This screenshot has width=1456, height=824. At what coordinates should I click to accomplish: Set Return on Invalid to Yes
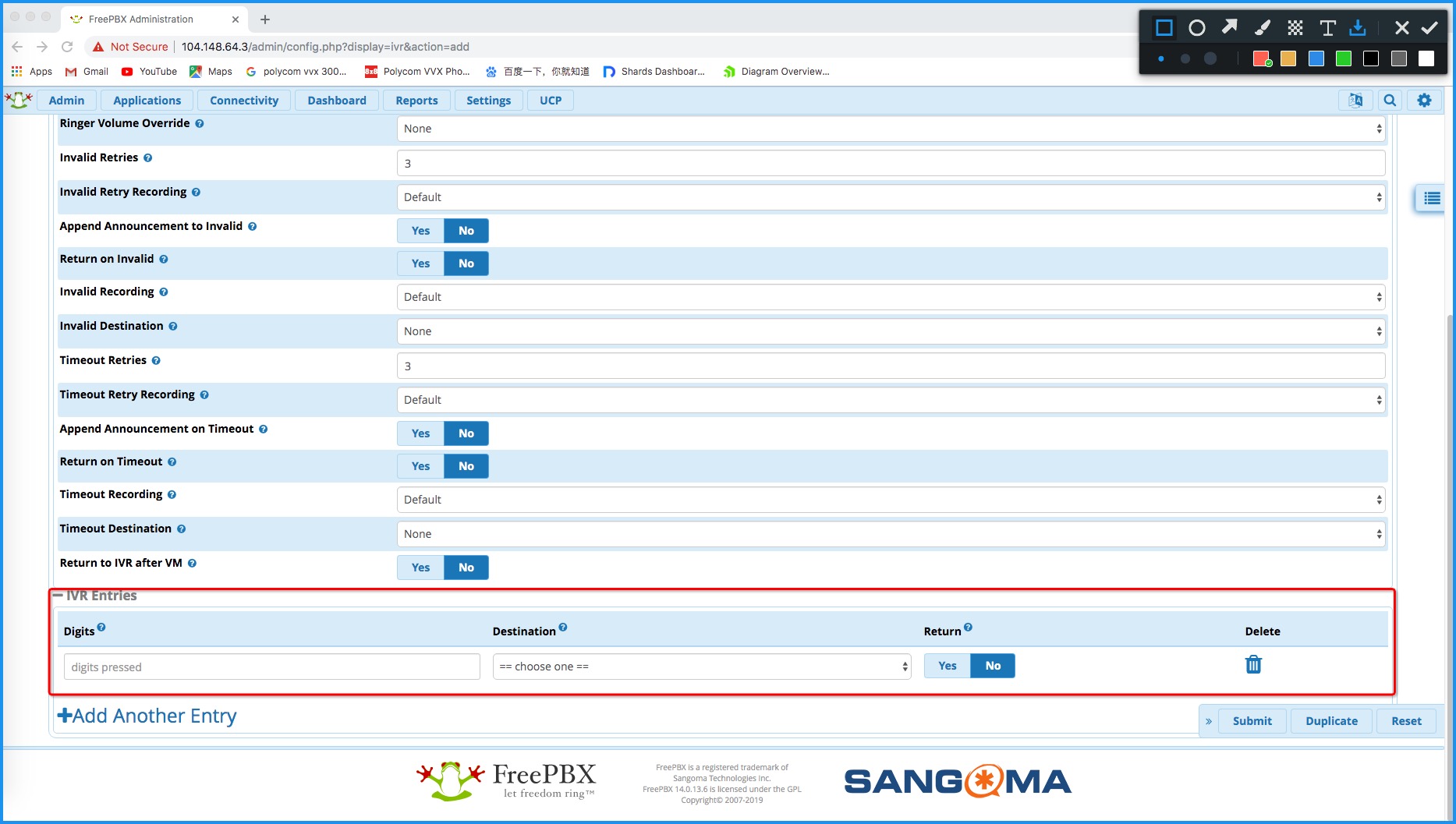point(420,263)
